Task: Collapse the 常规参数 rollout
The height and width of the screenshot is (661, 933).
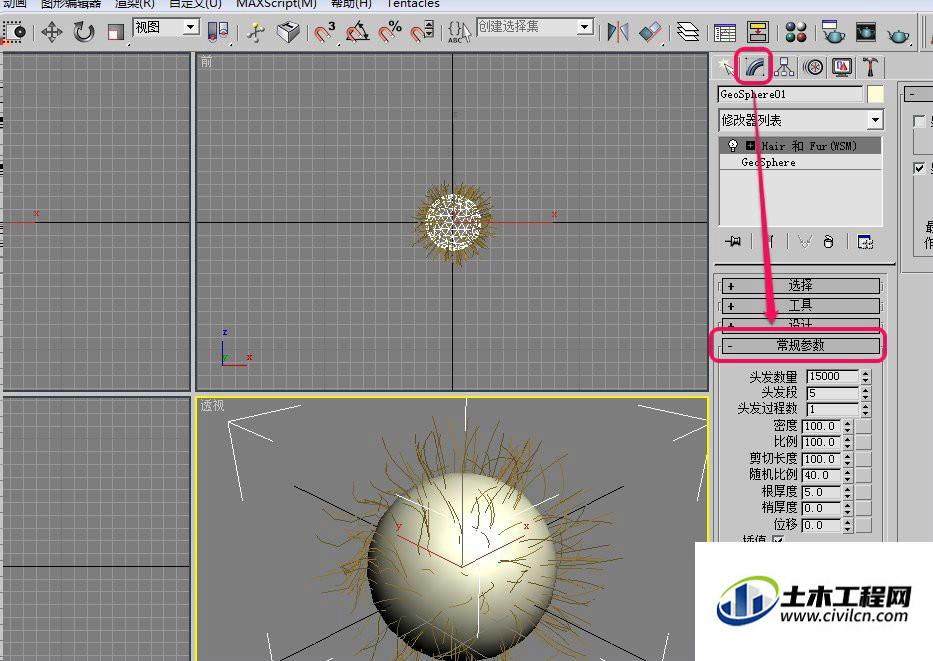Action: tap(801, 346)
